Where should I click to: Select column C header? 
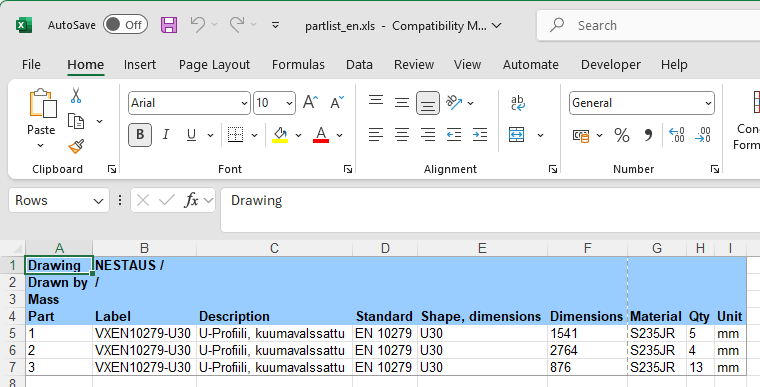pyautogui.click(x=274, y=248)
